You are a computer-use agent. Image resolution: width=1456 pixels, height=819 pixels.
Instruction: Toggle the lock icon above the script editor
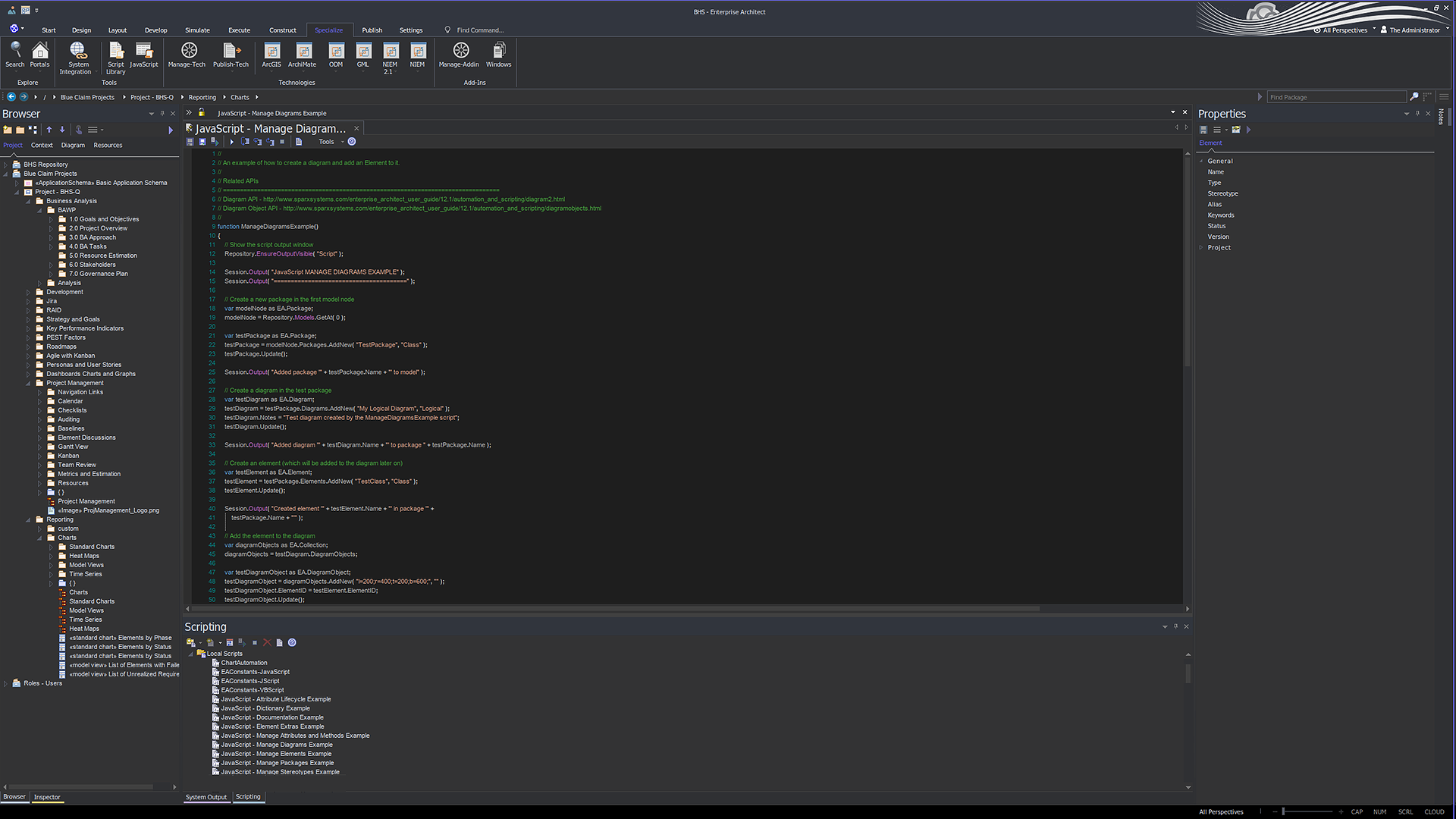pos(202,113)
